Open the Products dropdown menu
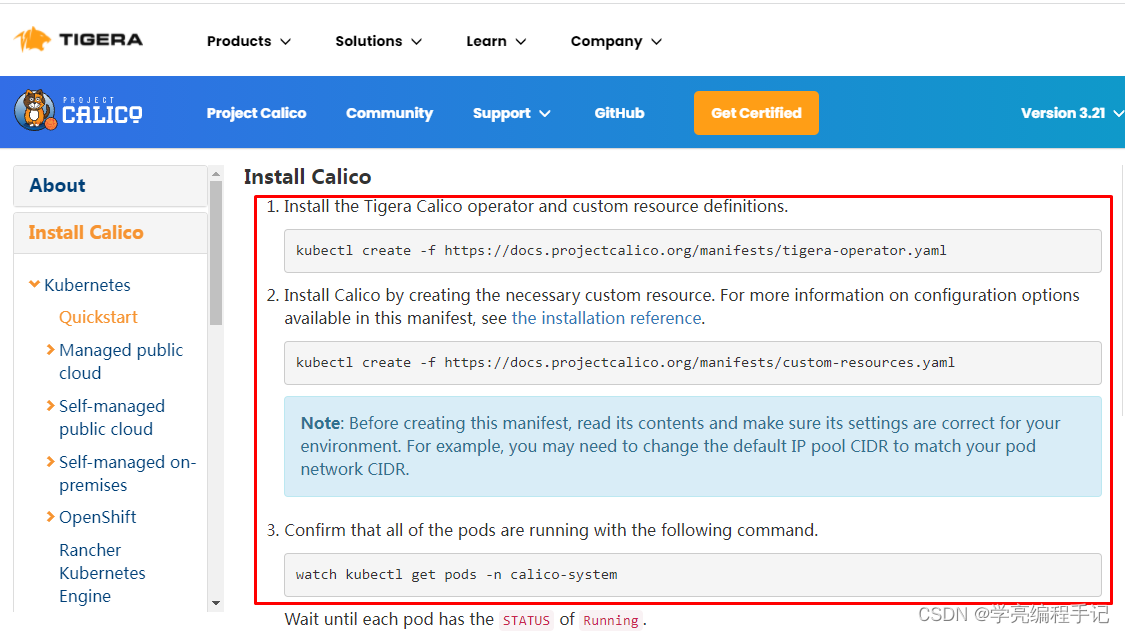This screenshot has width=1125, height=633. point(248,41)
